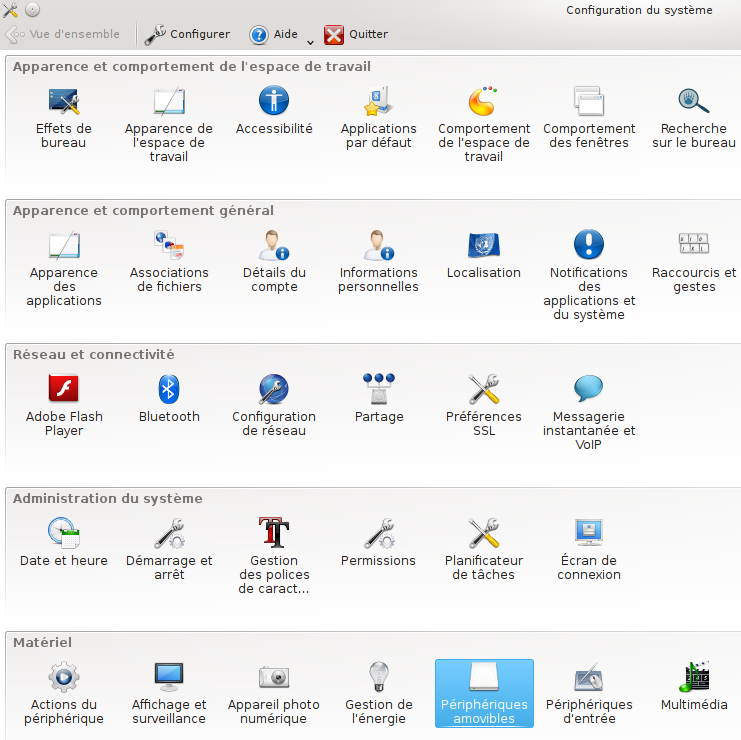Open Messagerie instantanée et VoIP
This screenshot has height=740, width=741.
pyautogui.click(x=589, y=413)
